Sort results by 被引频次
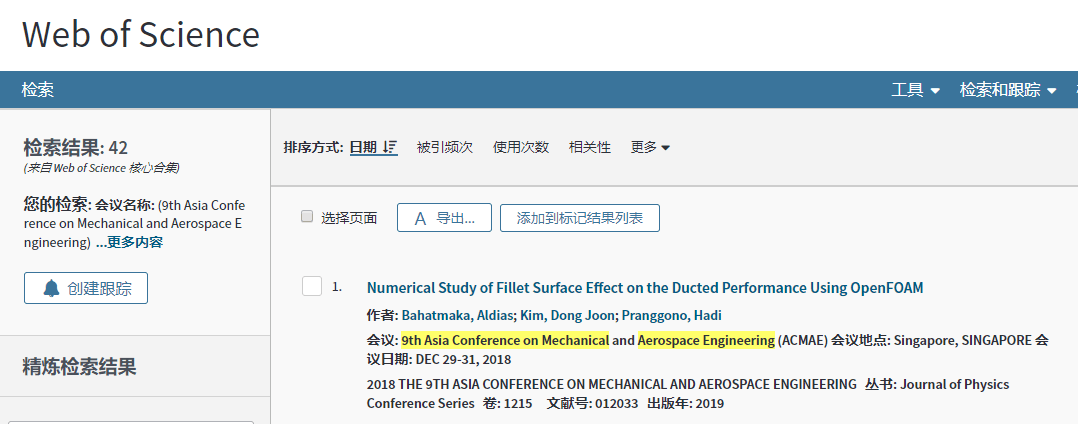 click(445, 147)
